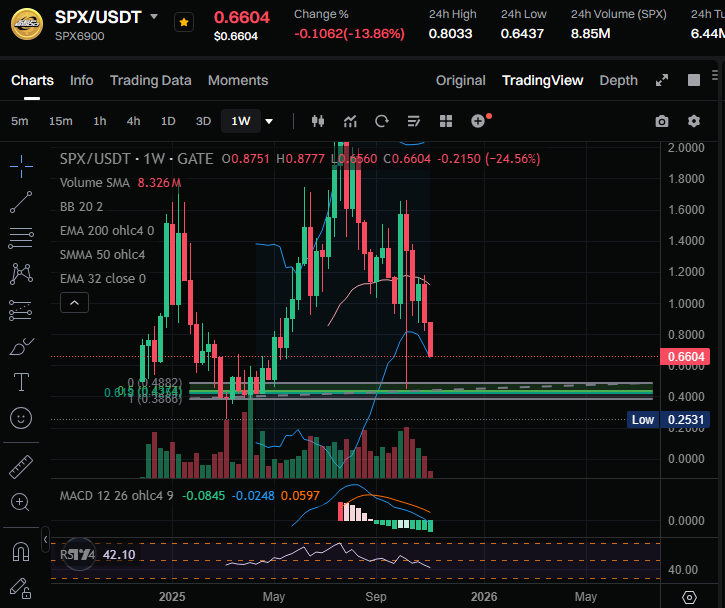The height and width of the screenshot is (608, 725).
Task: Click the Change % value -13.86%
Action: pyautogui.click(x=349, y=34)
